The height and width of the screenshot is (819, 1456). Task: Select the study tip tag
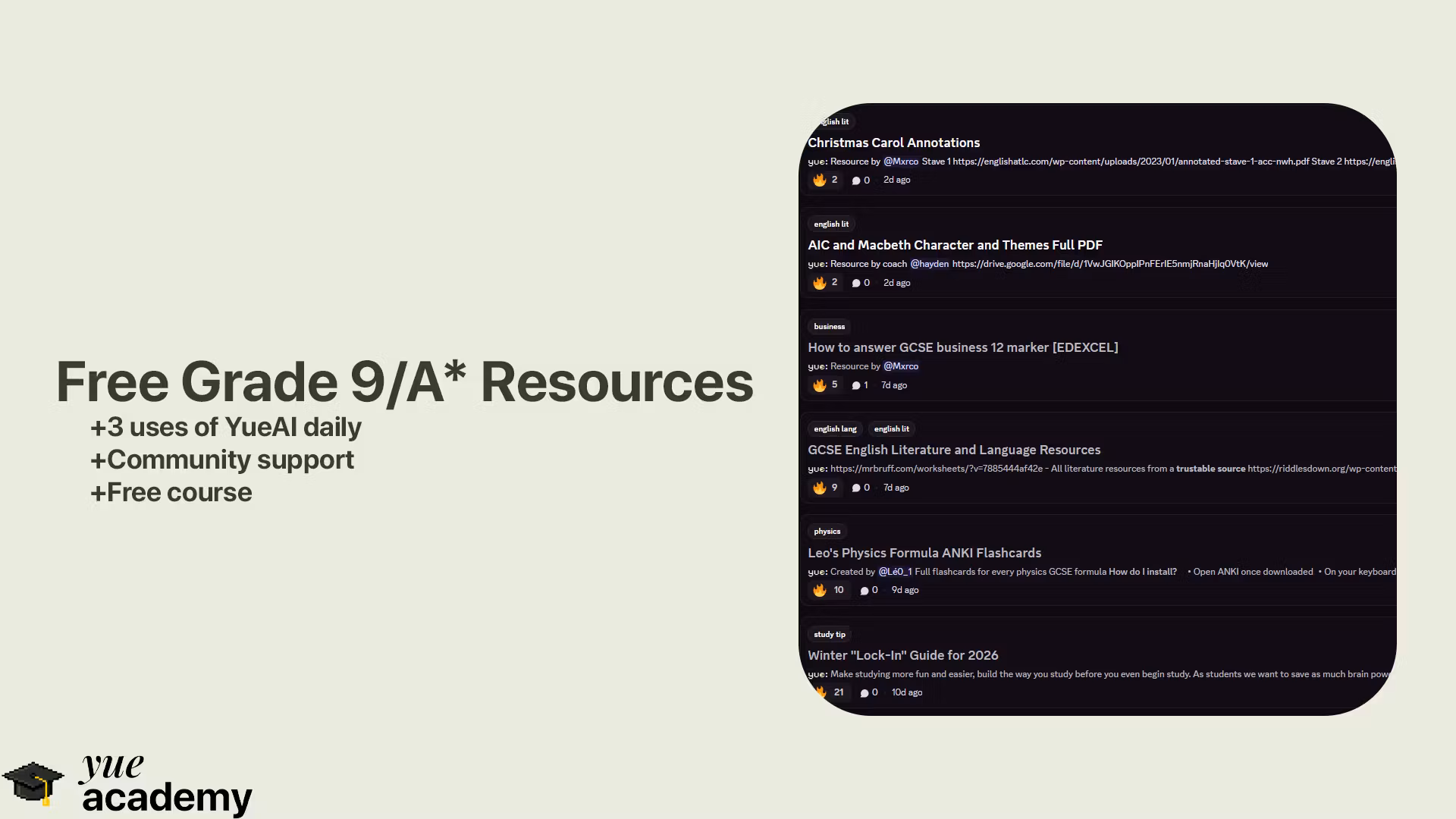829,635
